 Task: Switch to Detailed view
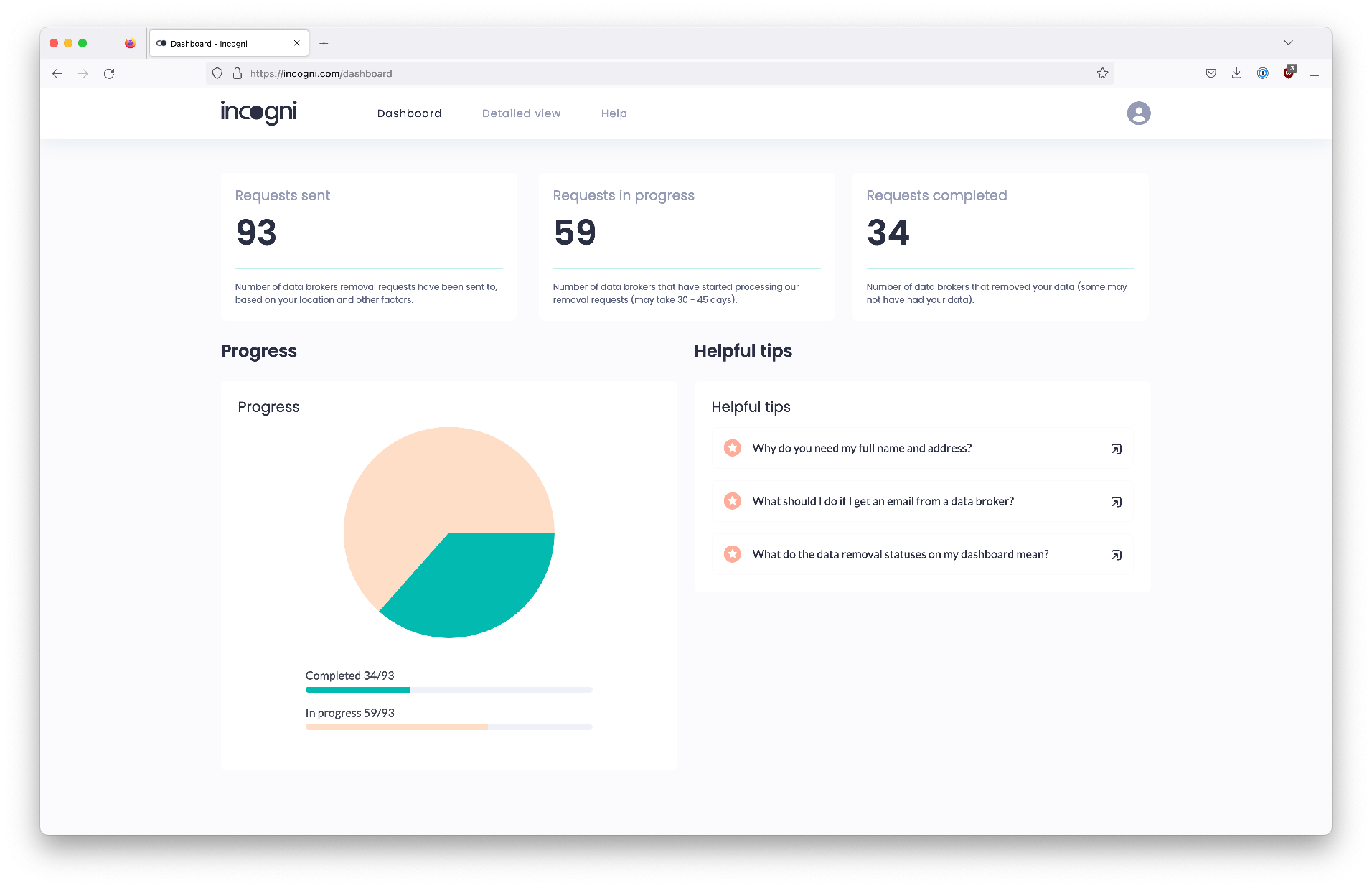coord(521,113)
